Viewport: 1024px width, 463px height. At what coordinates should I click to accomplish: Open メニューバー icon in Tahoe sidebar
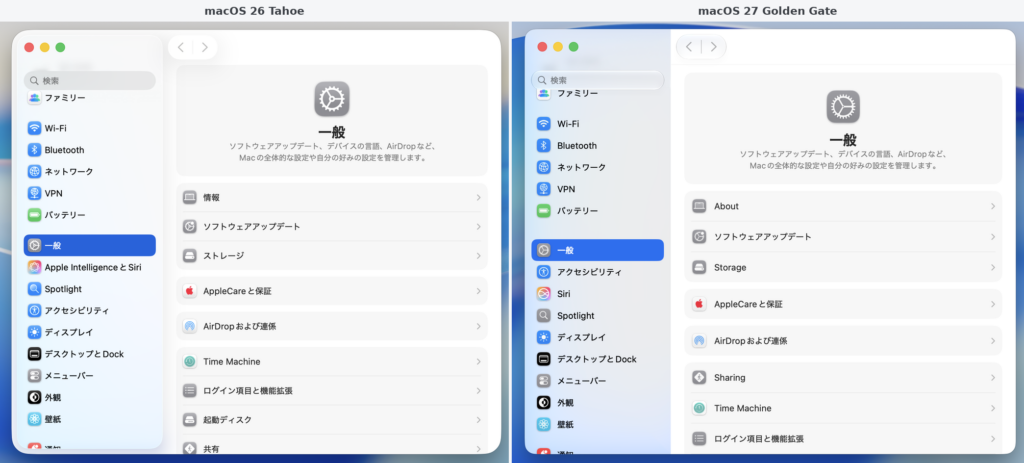pos(35,375)
